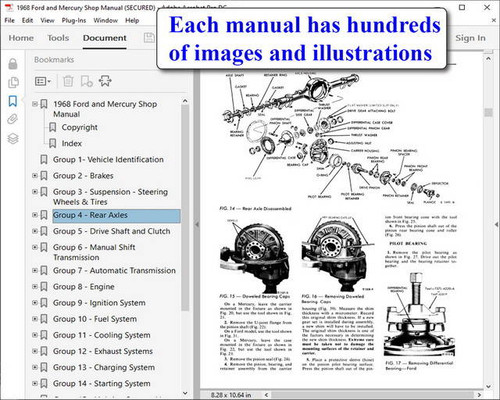The height and width of the screenshot is (400, 500).
Task: Click bookmark icon beside Group 8 - Engine
Action: tap(44, 286)
